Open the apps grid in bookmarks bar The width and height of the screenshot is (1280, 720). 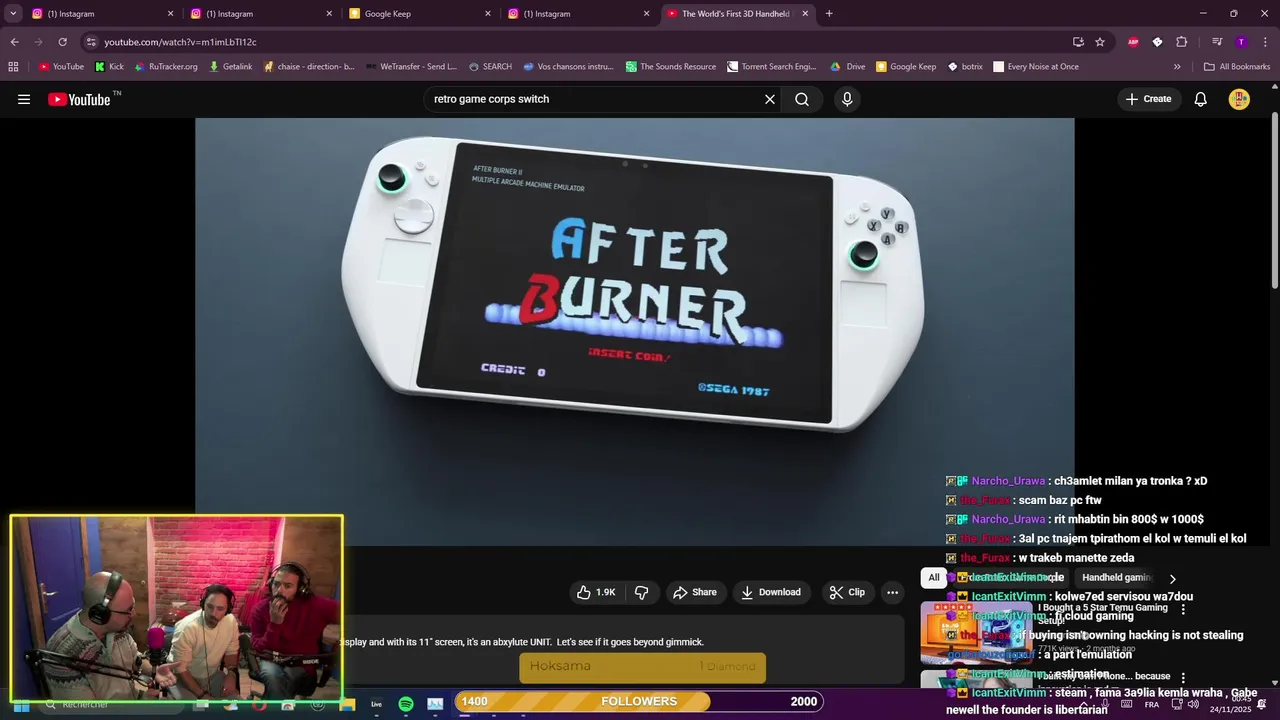pos(13,67)
